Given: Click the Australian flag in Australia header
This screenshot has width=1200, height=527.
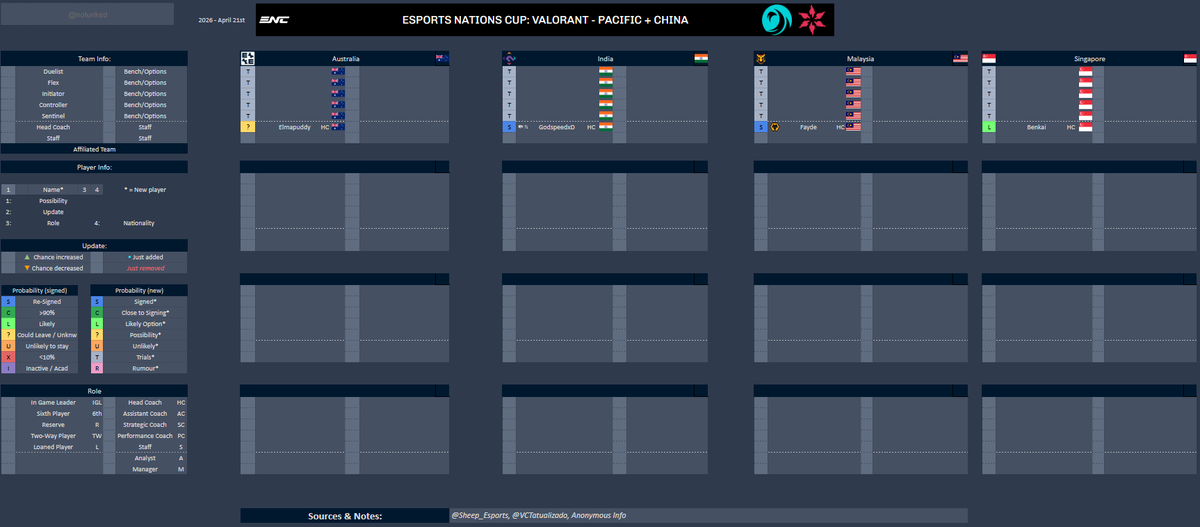Looking at the screenshot, I should 441,59.
